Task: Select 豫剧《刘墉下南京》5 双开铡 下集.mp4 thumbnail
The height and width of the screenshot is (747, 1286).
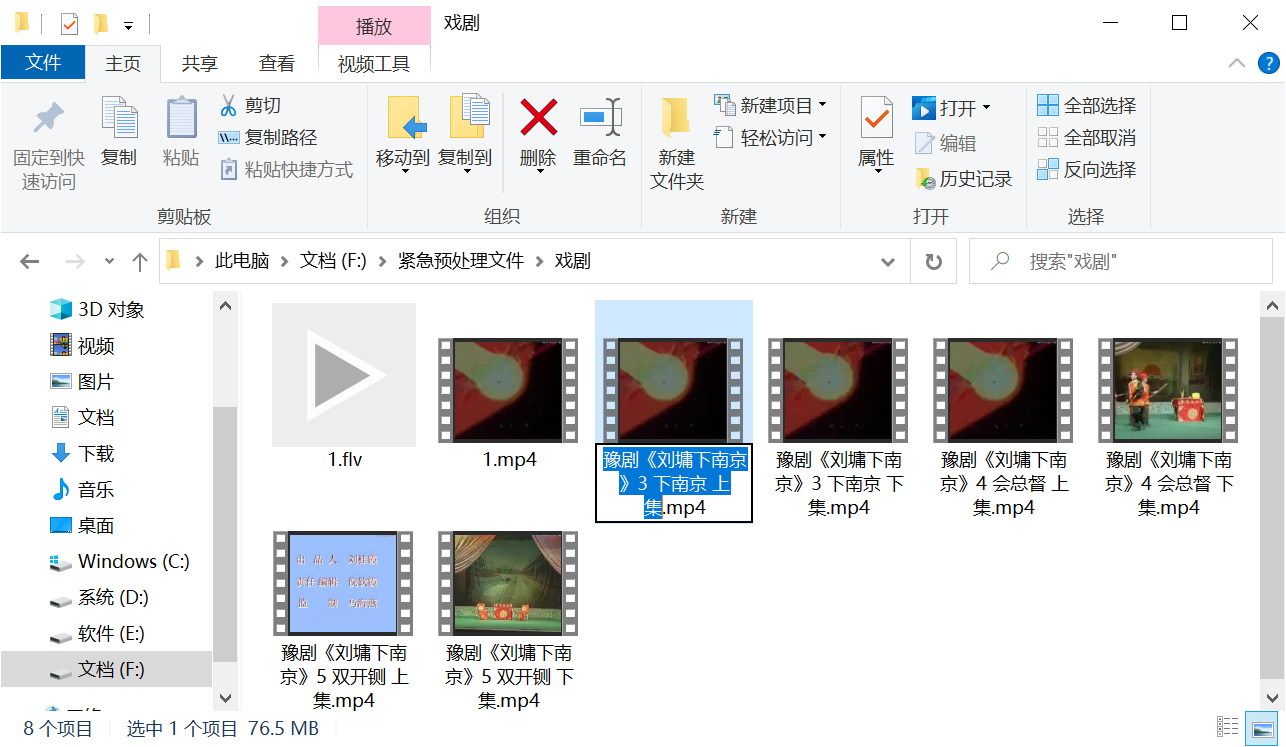Action: click(508, 583)
